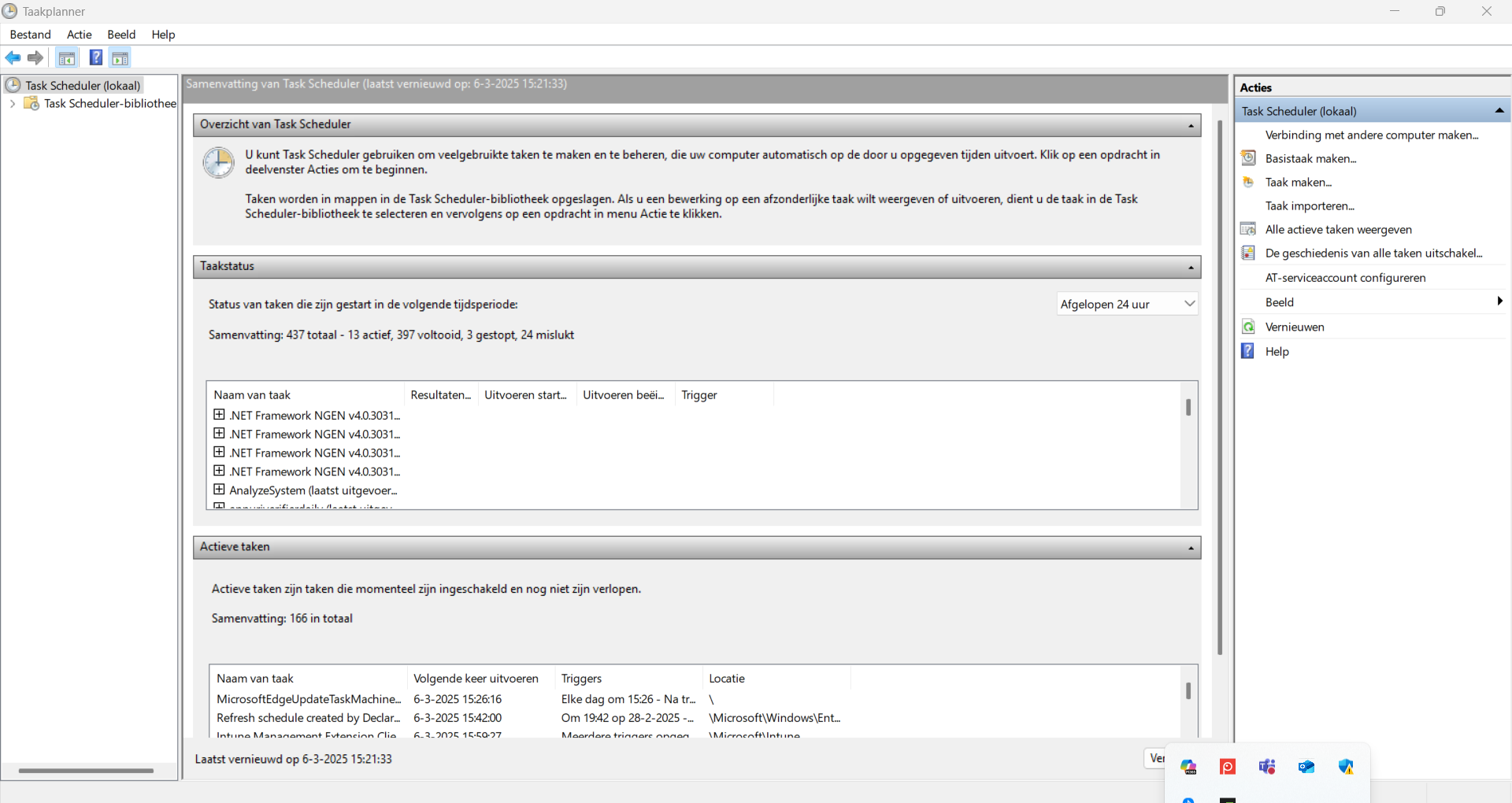Open Outlook from the system tray popup
This screenshot has height=803, width=1512.
(x=1306, y=767)
